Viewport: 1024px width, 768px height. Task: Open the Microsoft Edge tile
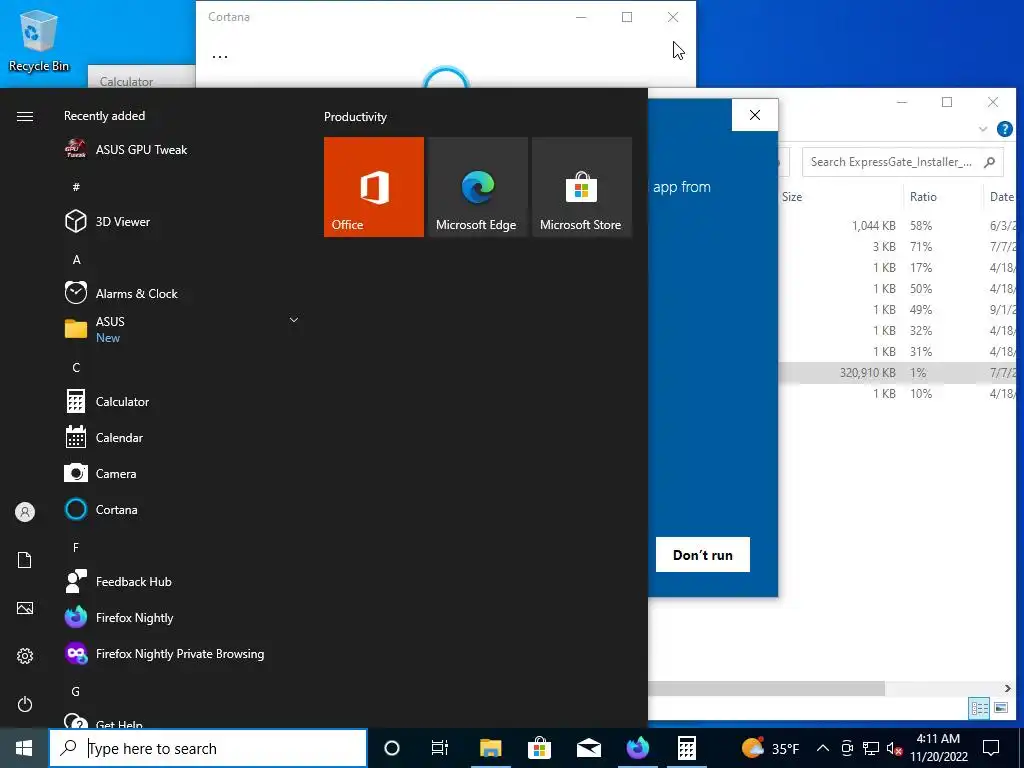477,187
